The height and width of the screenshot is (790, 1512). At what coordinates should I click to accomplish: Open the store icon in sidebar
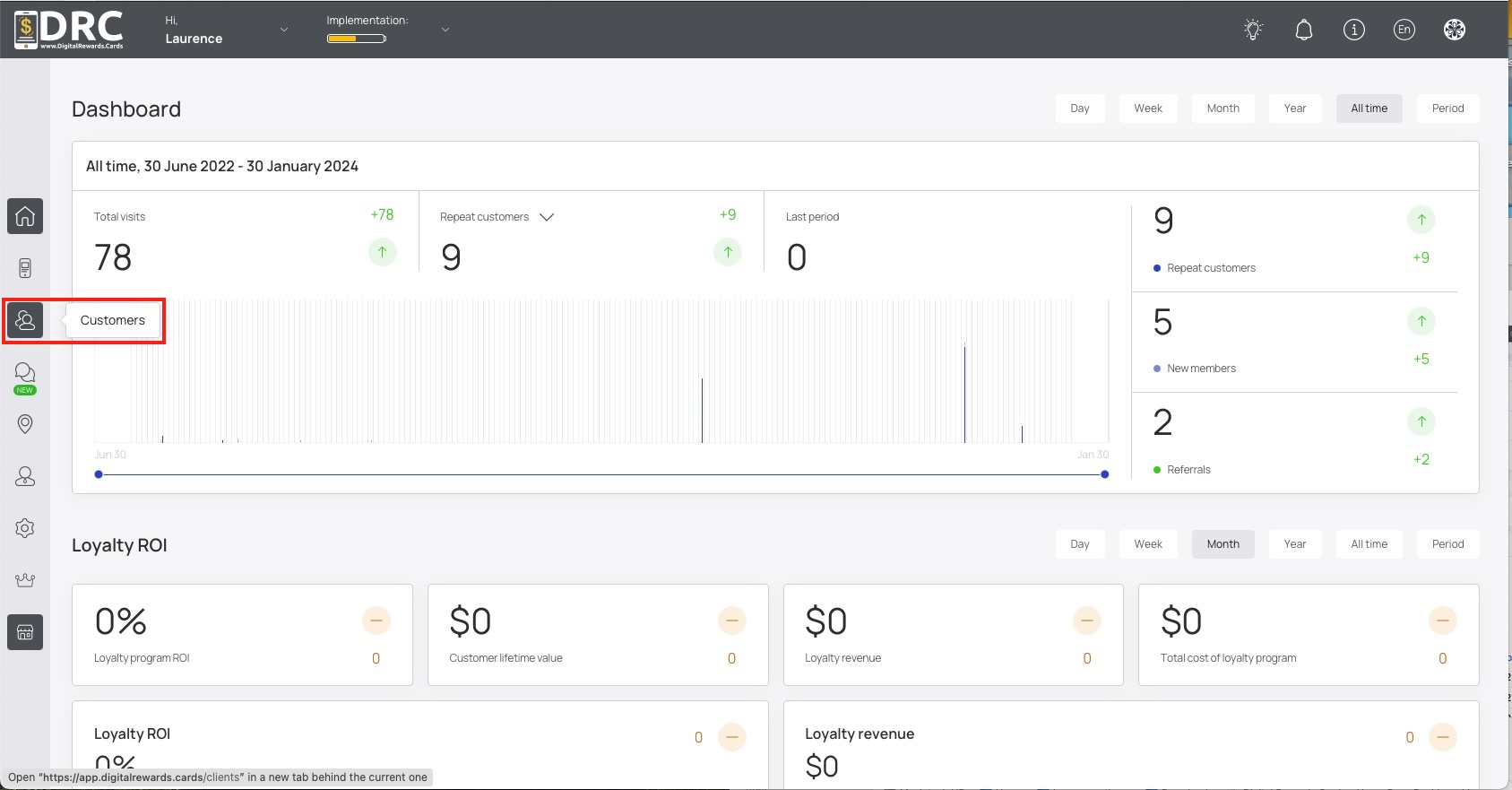(25, 632)
